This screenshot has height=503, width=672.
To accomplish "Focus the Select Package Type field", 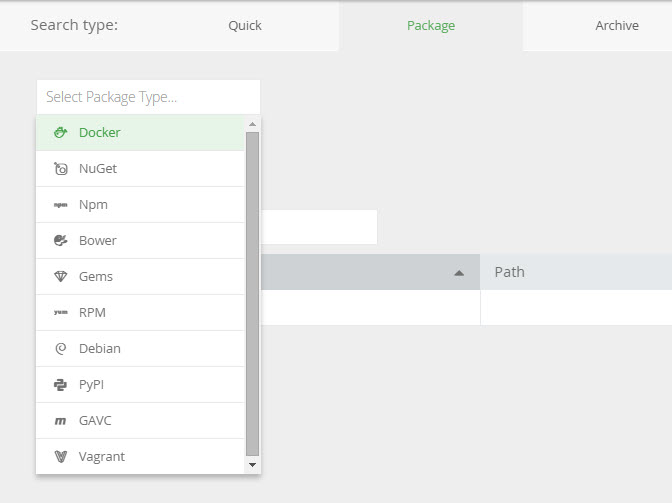I will 147,97.
